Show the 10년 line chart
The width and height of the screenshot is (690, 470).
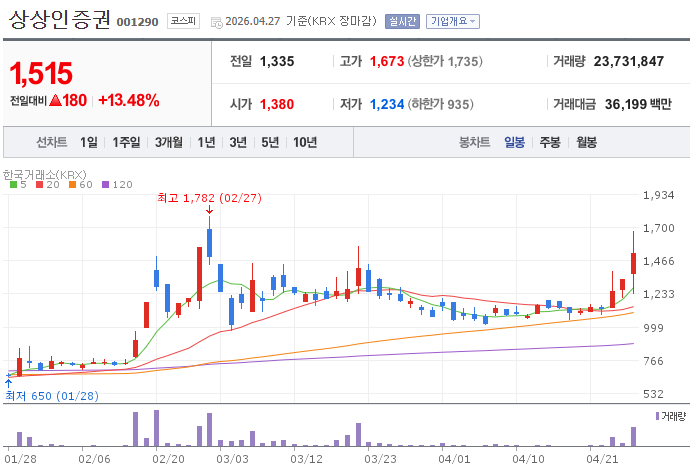305,142
